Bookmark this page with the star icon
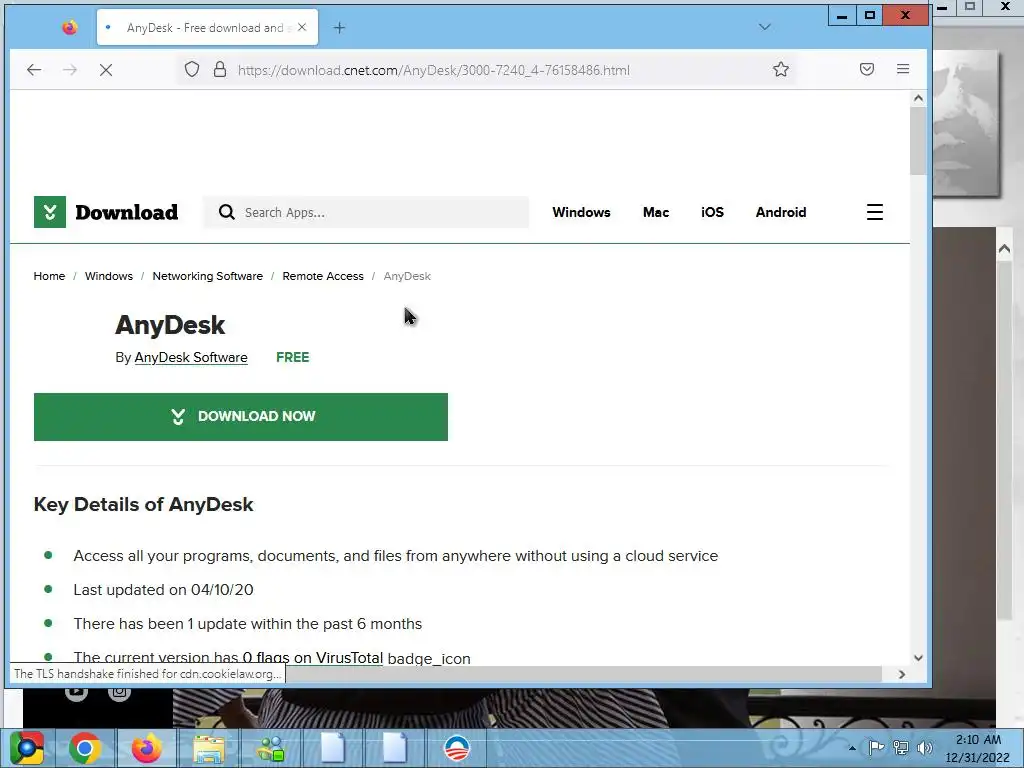The image size is (1024, 768). click(x=780, y=69)
